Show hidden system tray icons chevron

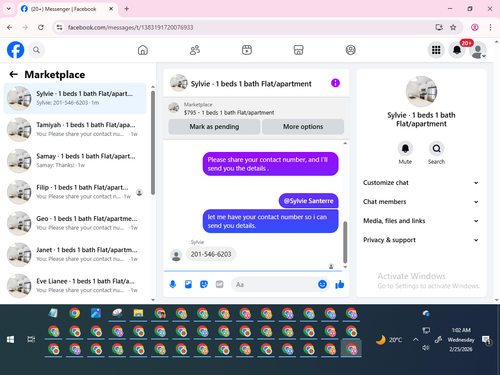(415, 339)
